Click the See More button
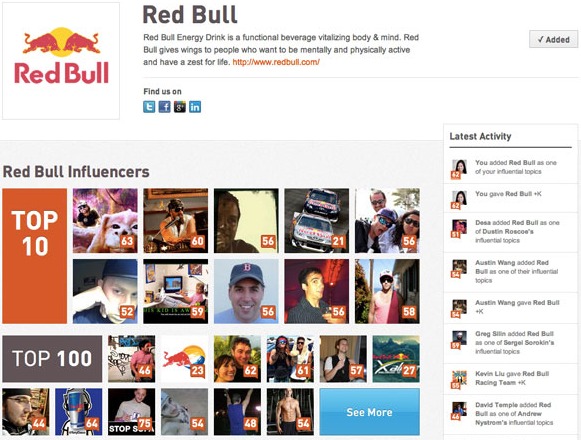 pyautogui.click(x=369, y=412)
